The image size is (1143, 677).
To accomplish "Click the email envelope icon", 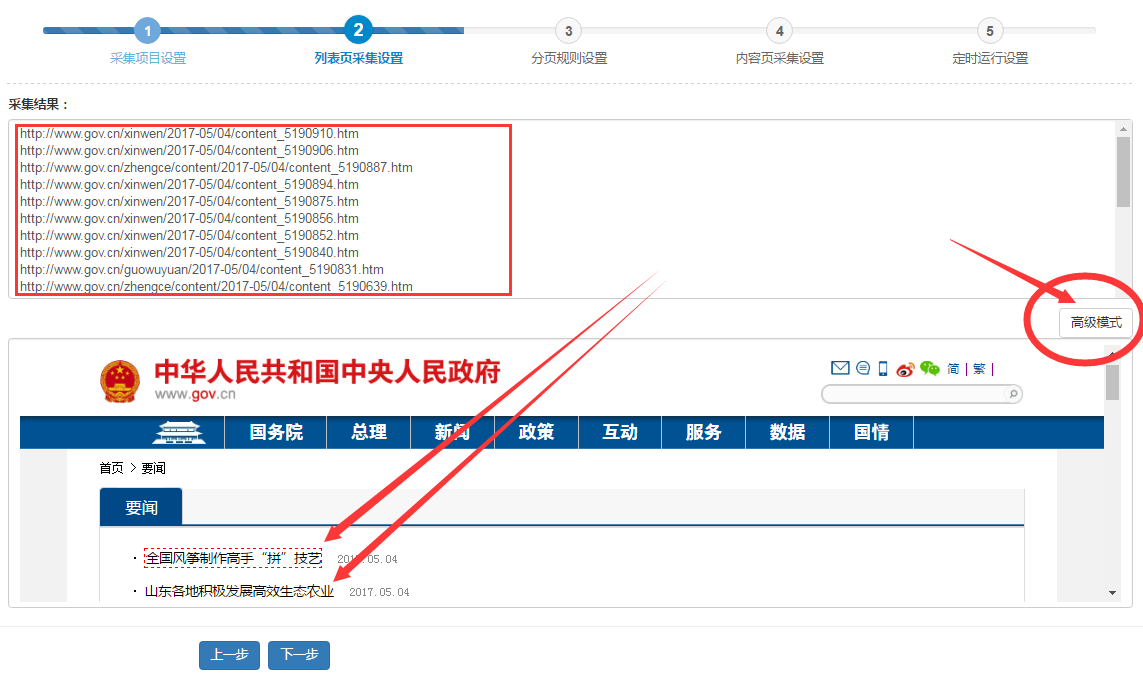I will 840,369.
